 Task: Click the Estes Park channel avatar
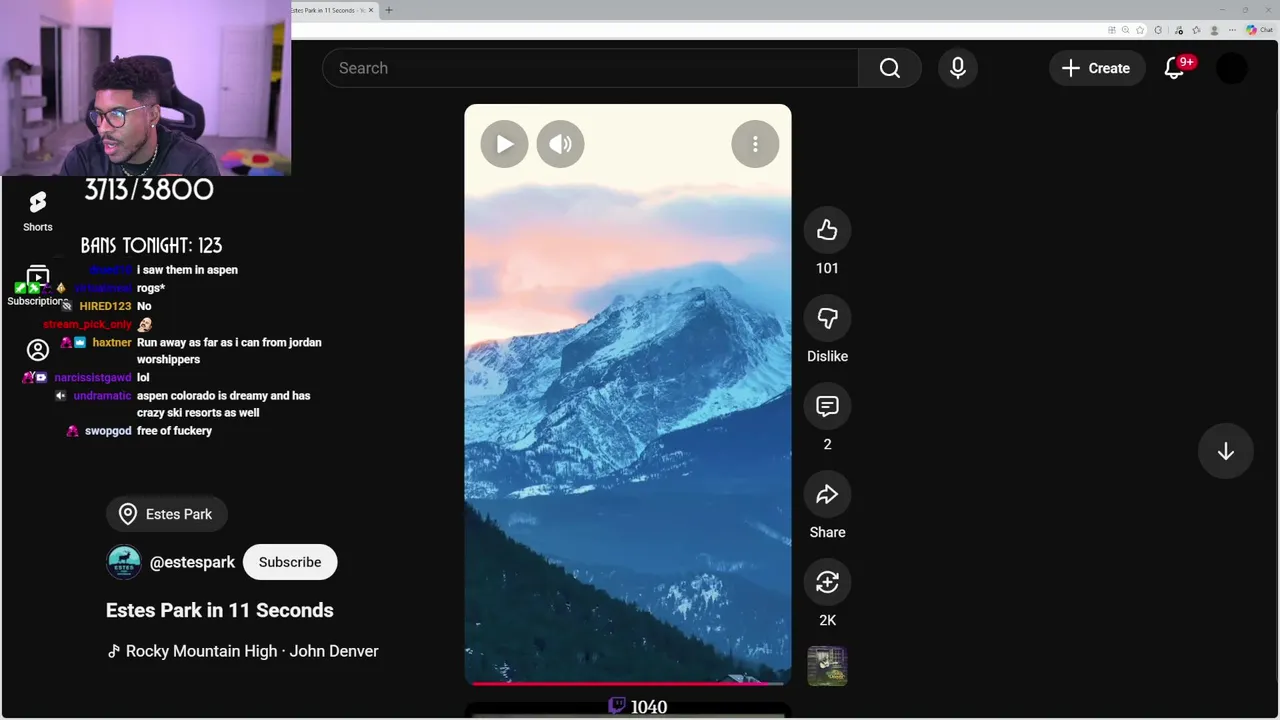pos(124,562)
